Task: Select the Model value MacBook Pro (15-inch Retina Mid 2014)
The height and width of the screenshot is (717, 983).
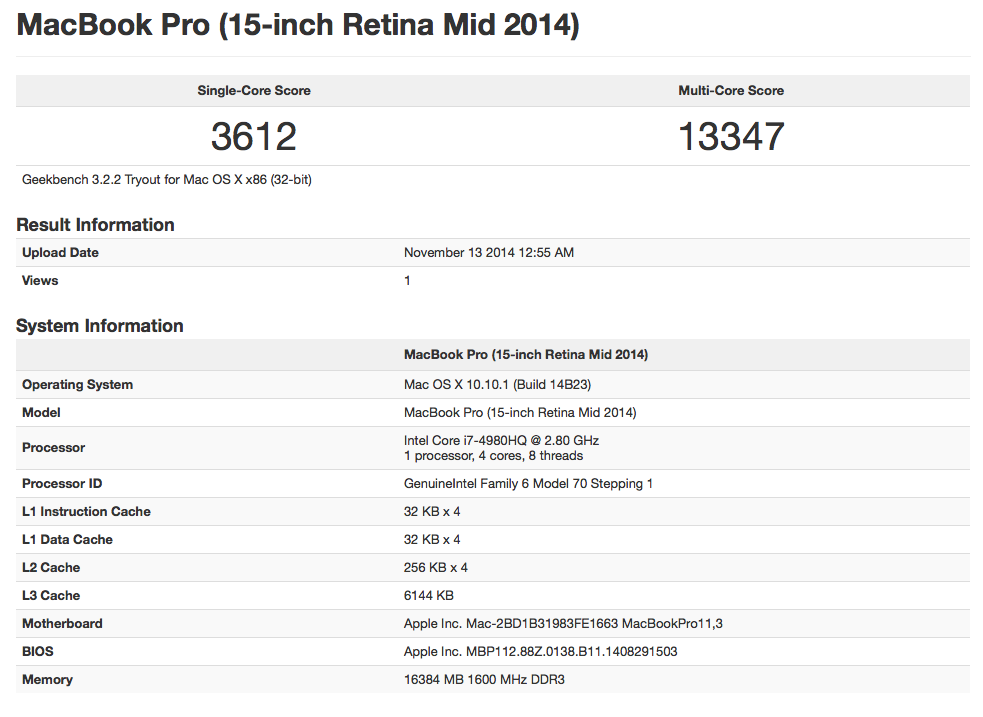Action: click(x=520, y=412)
